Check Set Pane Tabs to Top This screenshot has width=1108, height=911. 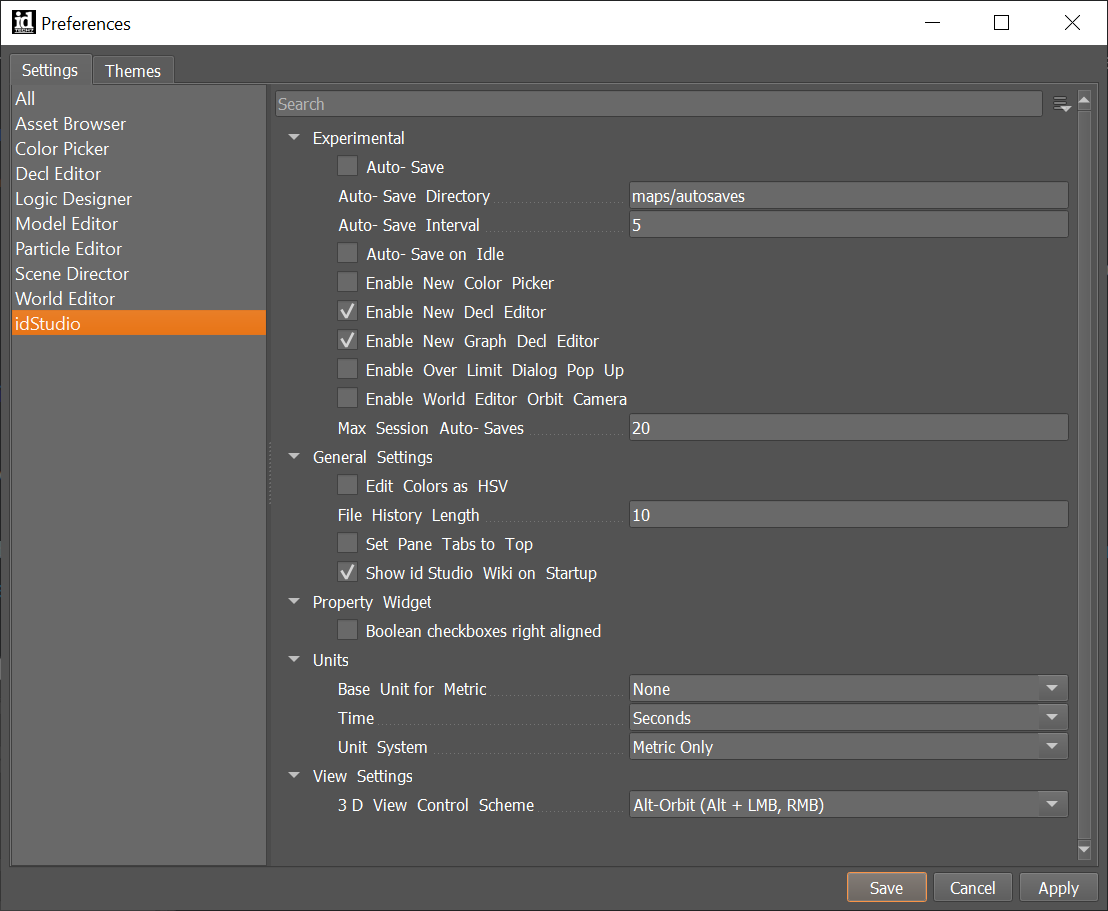tap(347, 543)
